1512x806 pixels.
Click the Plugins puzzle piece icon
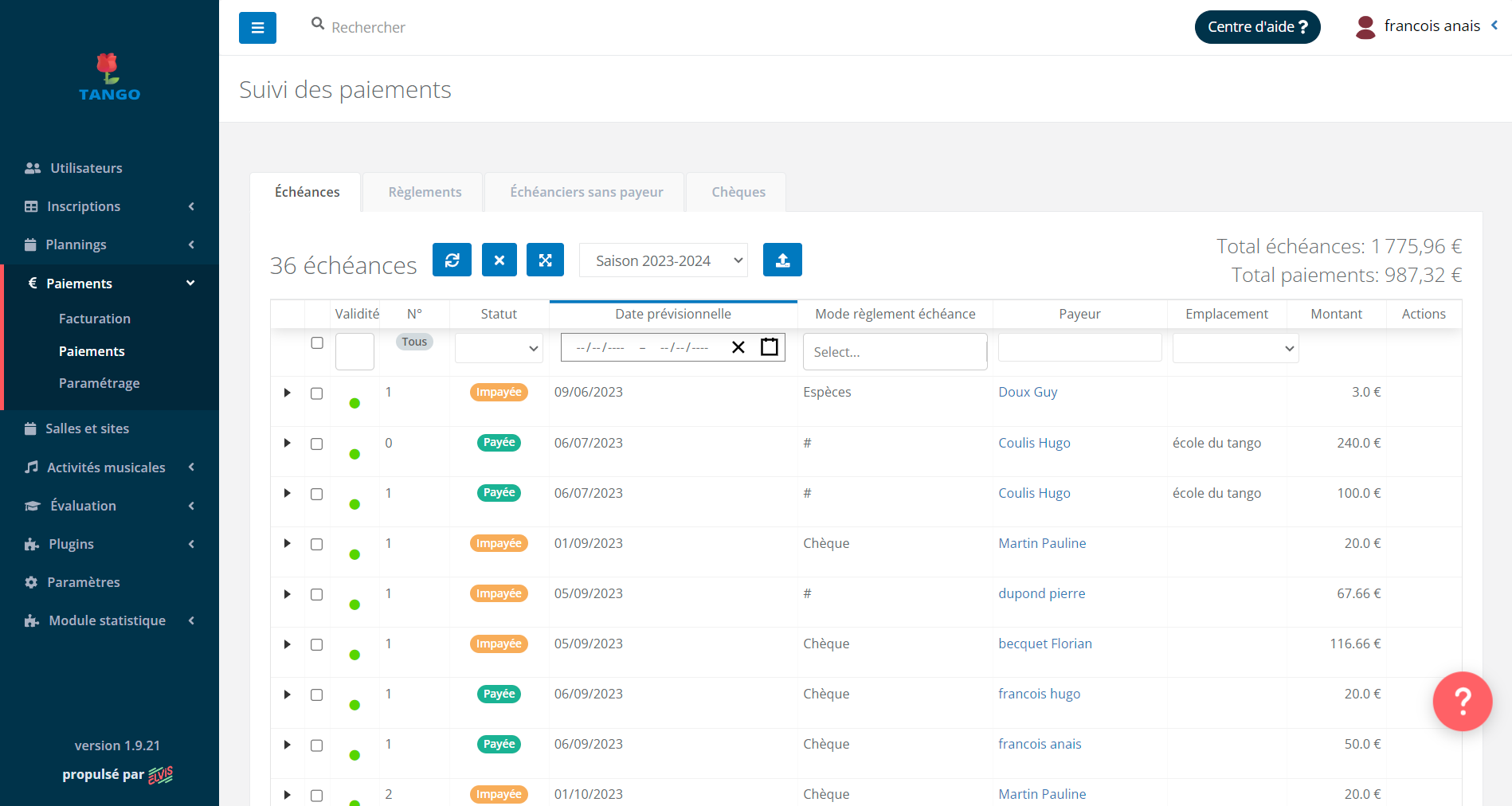click(32, 544)
